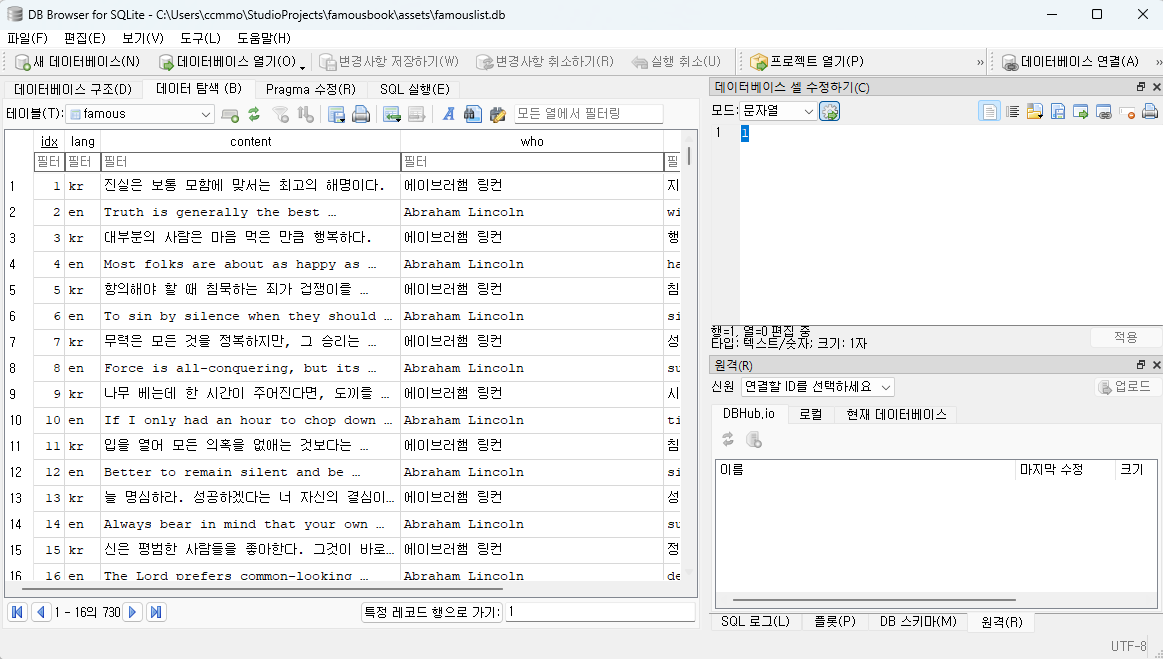Click the green refresh table data icon
The image size is (1163, 659).
254,114
